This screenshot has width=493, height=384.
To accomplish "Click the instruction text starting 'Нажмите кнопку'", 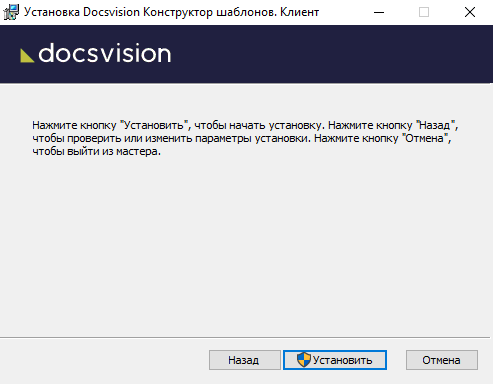I will (245, 138).
